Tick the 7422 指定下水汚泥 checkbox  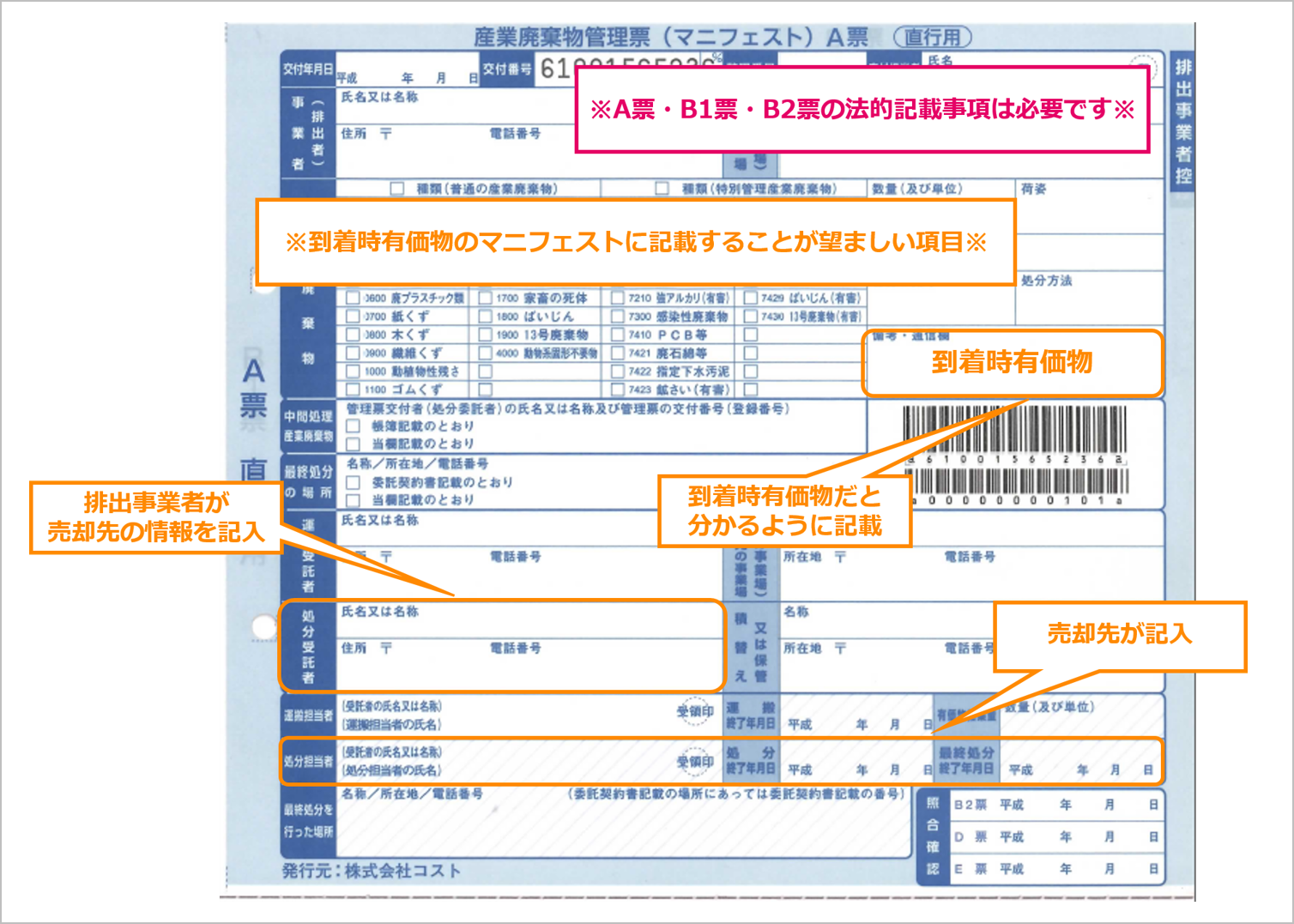point(618,371)
